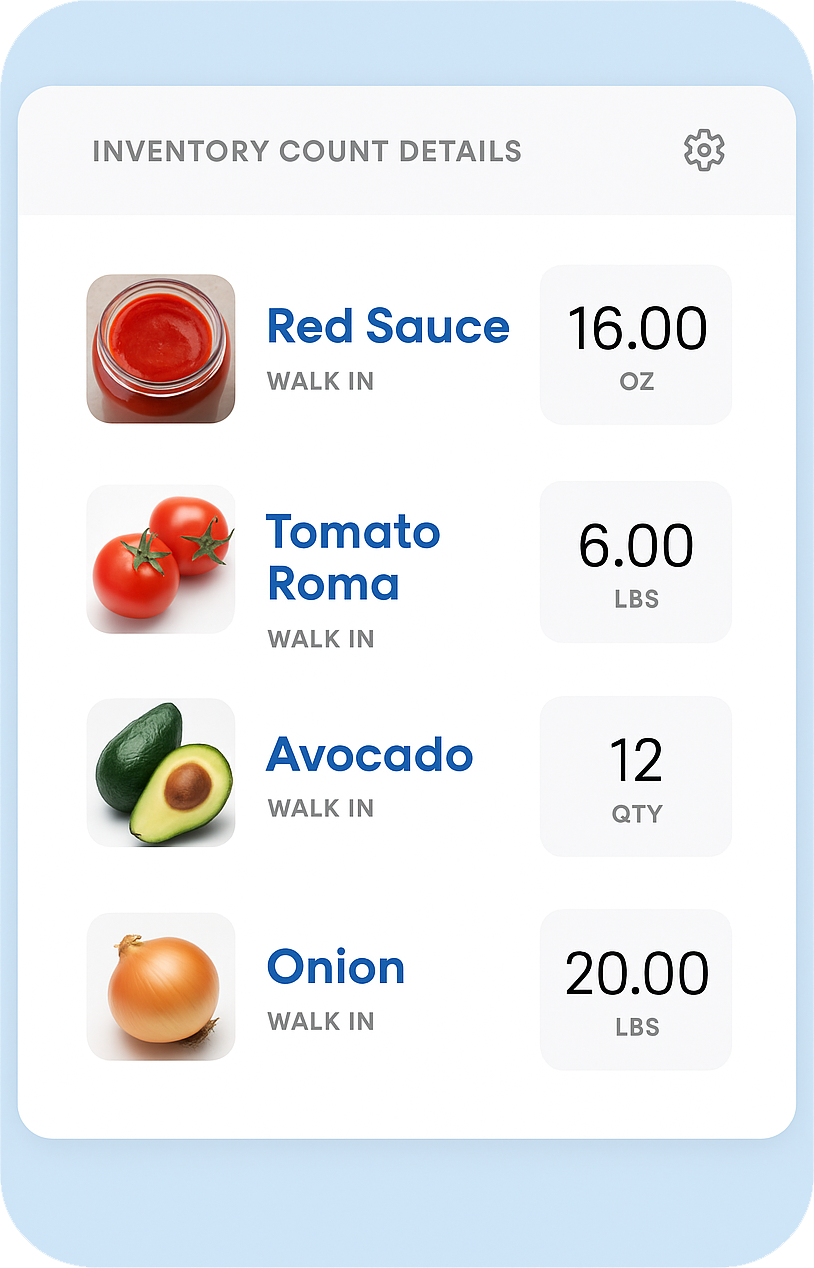Open the Onion item name
Viewport: 814px width, 1268px height.
coord(336,967)
